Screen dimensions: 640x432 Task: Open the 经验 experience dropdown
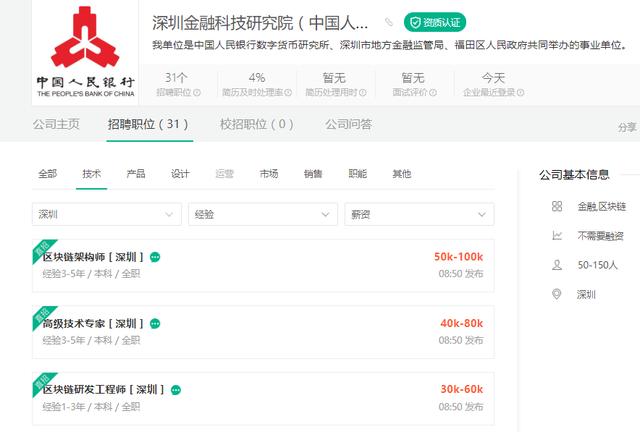point(263,214)
